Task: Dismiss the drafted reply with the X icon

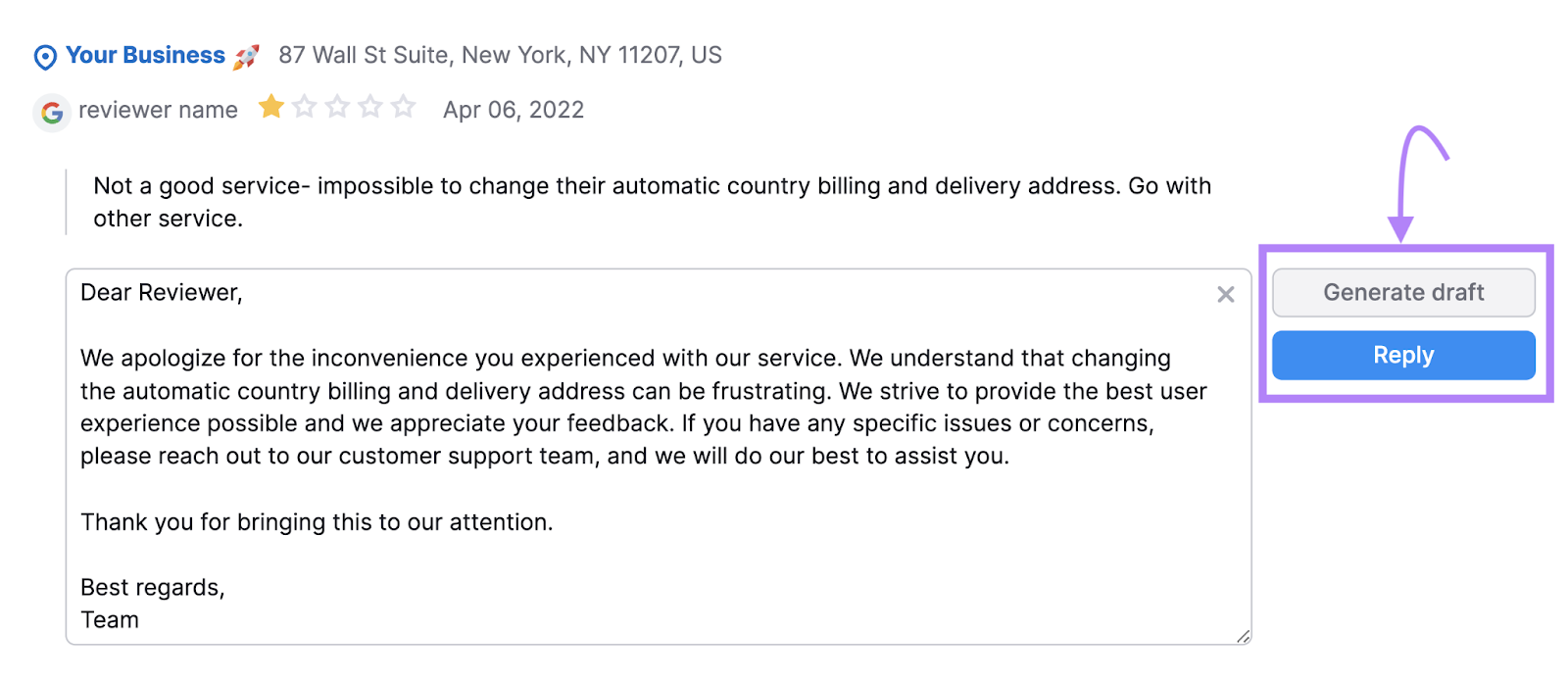Action: [x=1226, y=294]
